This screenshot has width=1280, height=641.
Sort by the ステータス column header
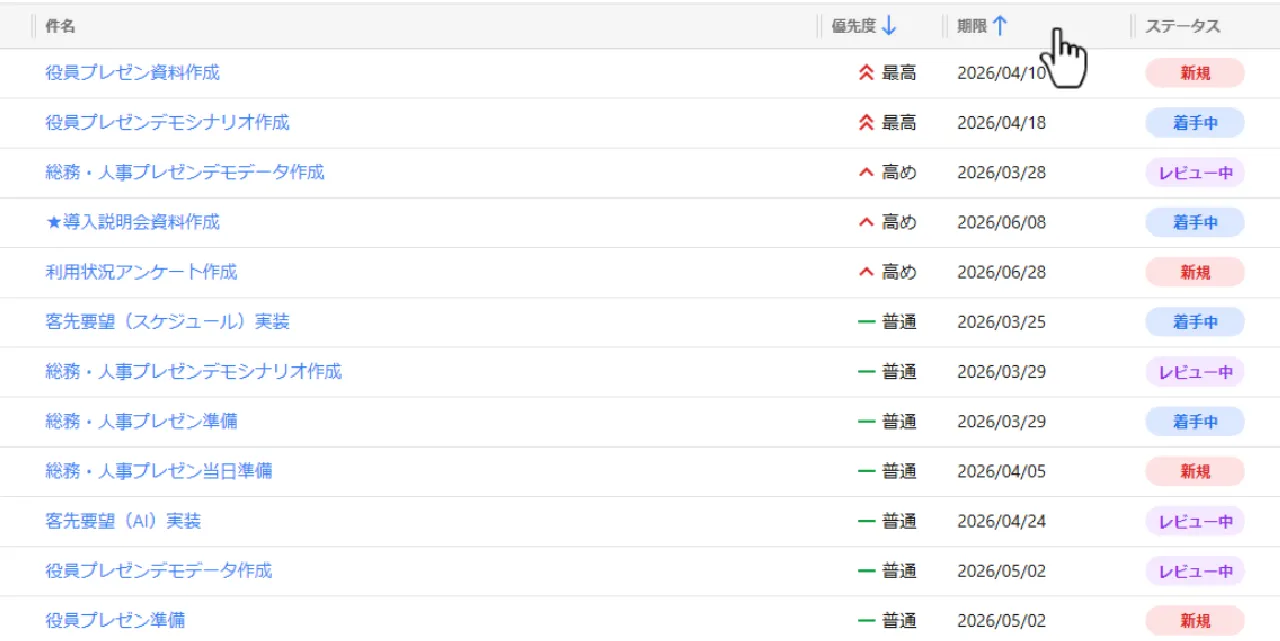(1182, 27)
